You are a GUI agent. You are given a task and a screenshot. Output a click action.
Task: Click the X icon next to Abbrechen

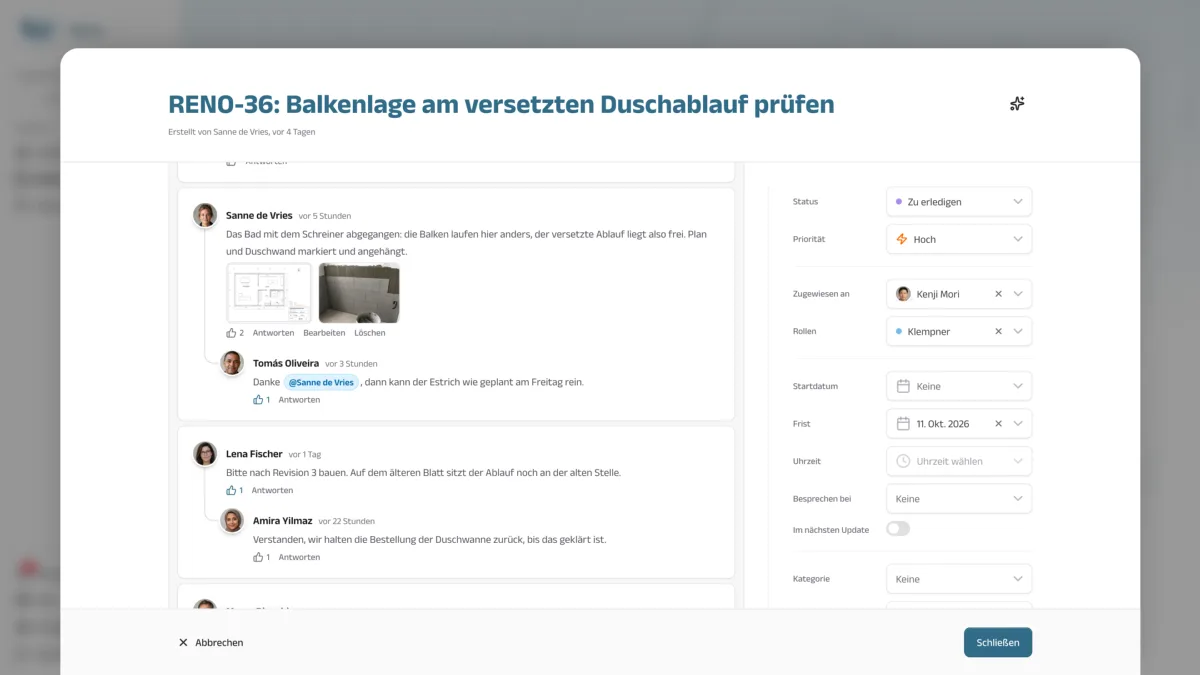[x=183, y=642]
